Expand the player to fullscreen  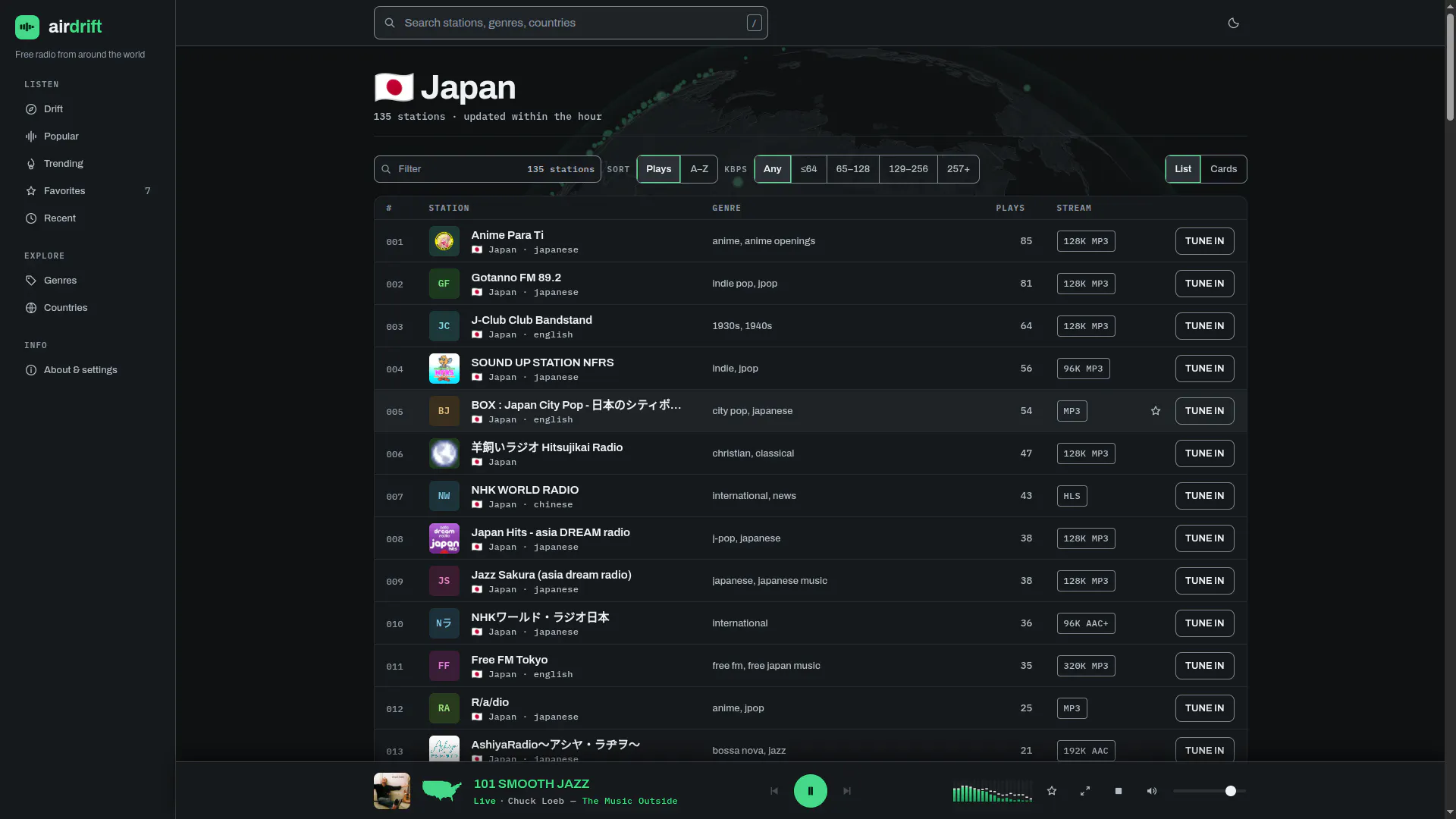(1085, 791)
